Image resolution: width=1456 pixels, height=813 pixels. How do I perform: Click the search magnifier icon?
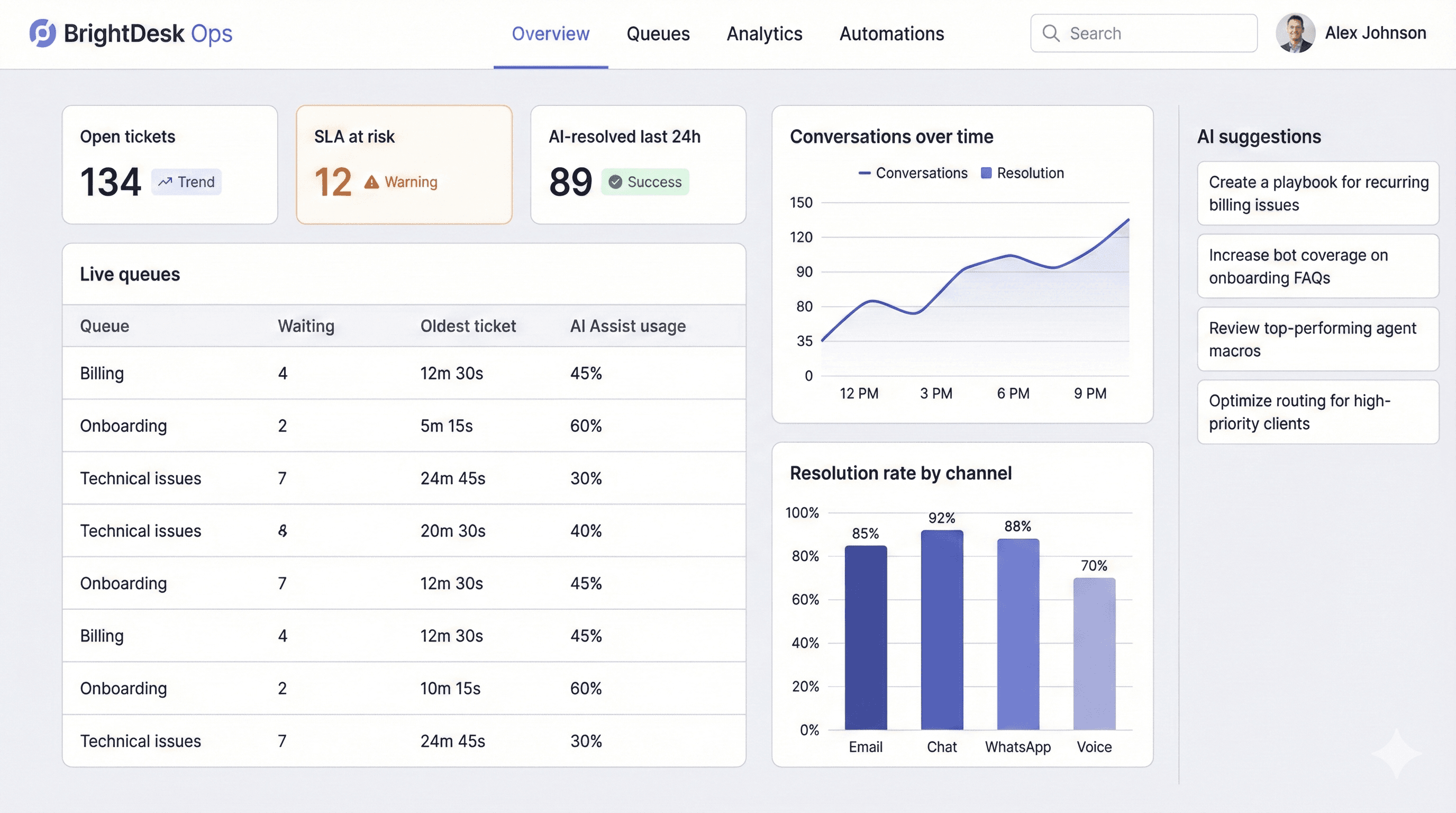pyautogui.click(x=1051, y=33)
